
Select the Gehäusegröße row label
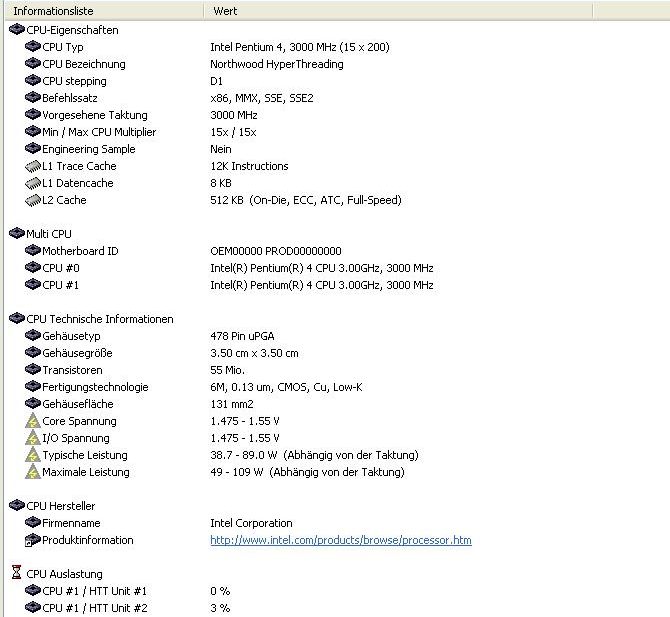coord(77,353)
